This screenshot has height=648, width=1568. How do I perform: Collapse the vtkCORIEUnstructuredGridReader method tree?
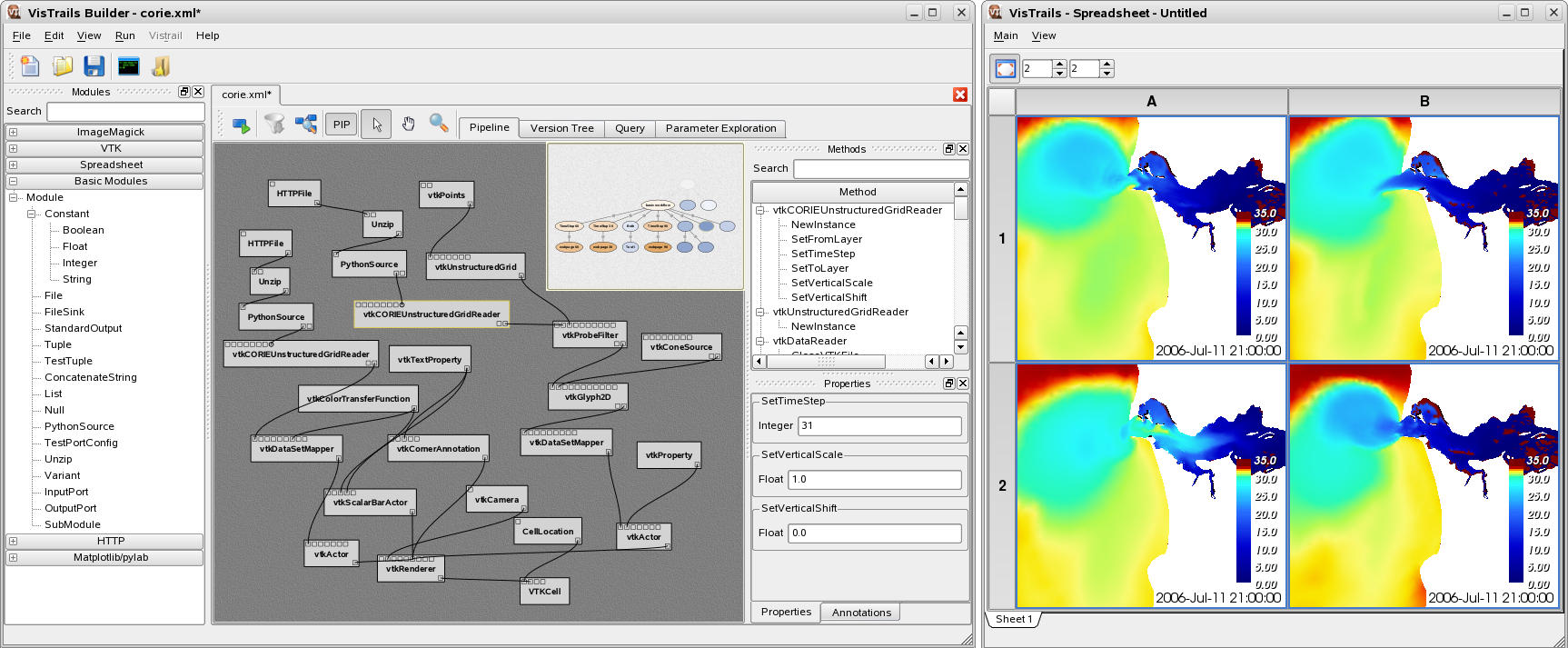pos(760,211)
